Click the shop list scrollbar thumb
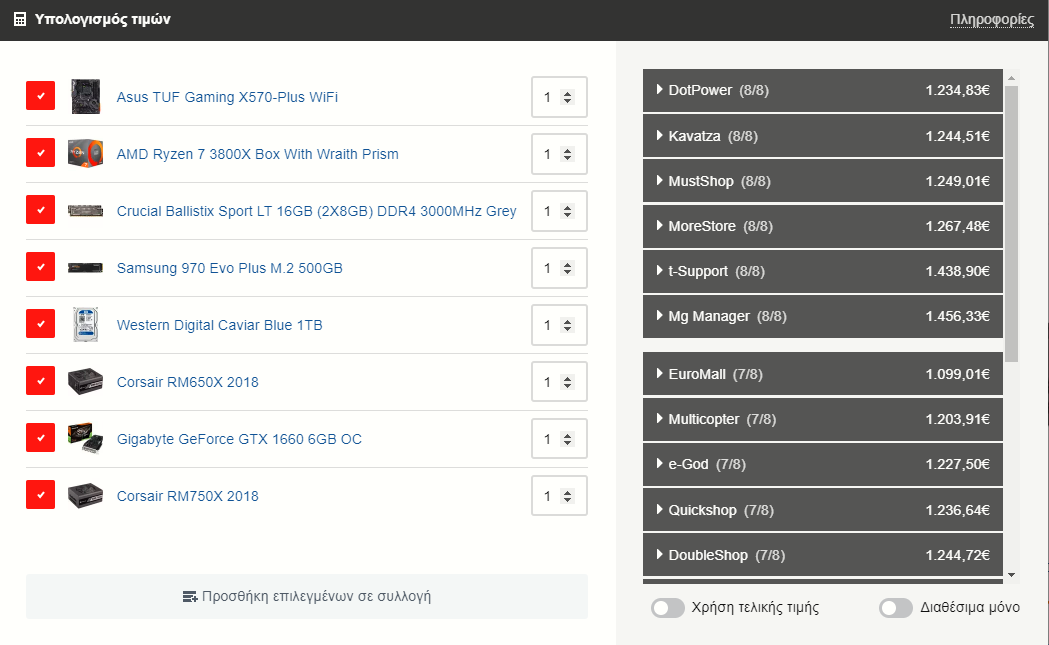 [x=1012, y=223]
